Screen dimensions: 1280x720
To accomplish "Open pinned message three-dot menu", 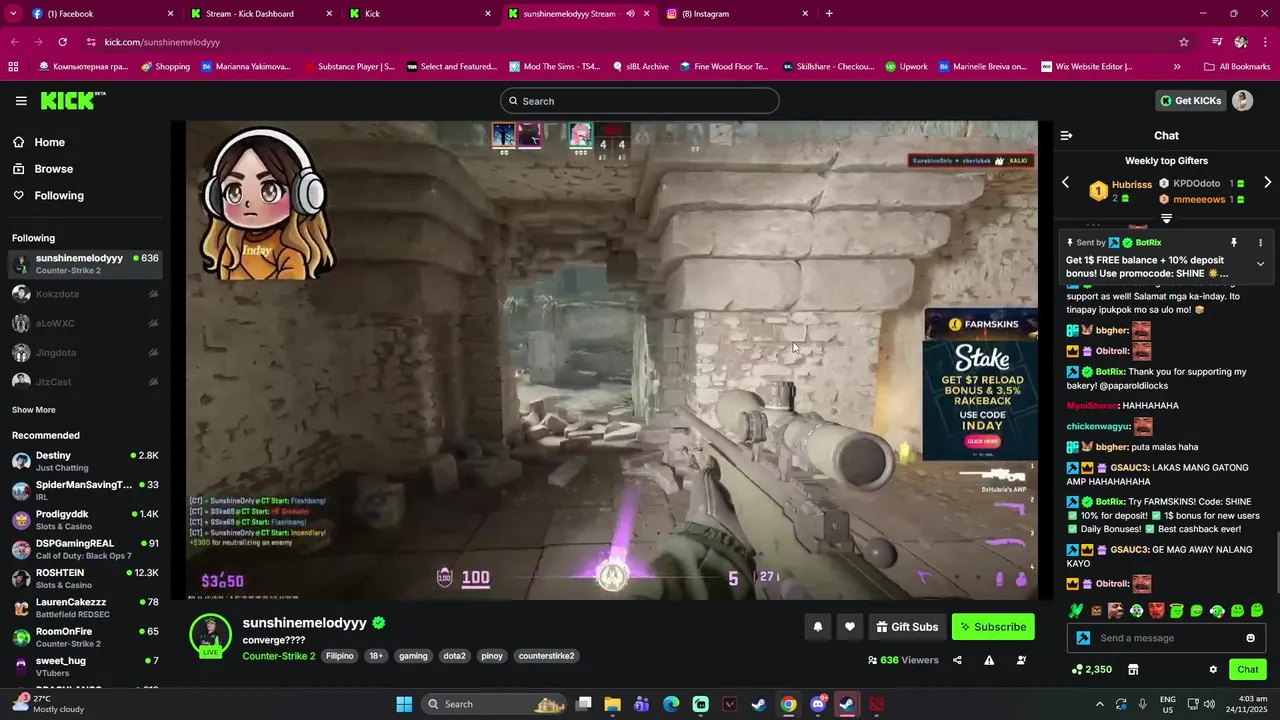I will click(1260, 242).
